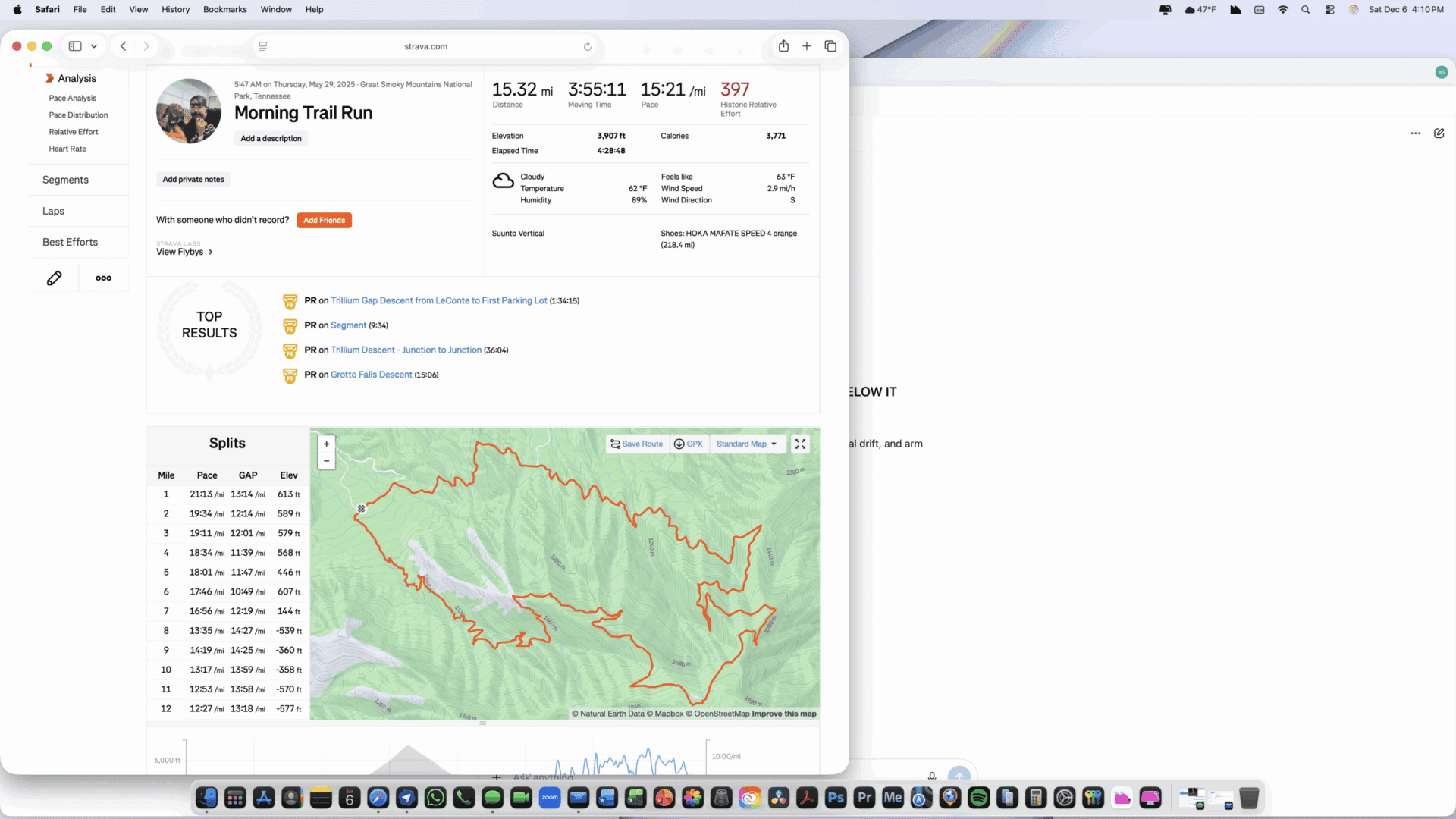1456x819 pixels.
Task: Click the Add Friends button
Action: 324,221
